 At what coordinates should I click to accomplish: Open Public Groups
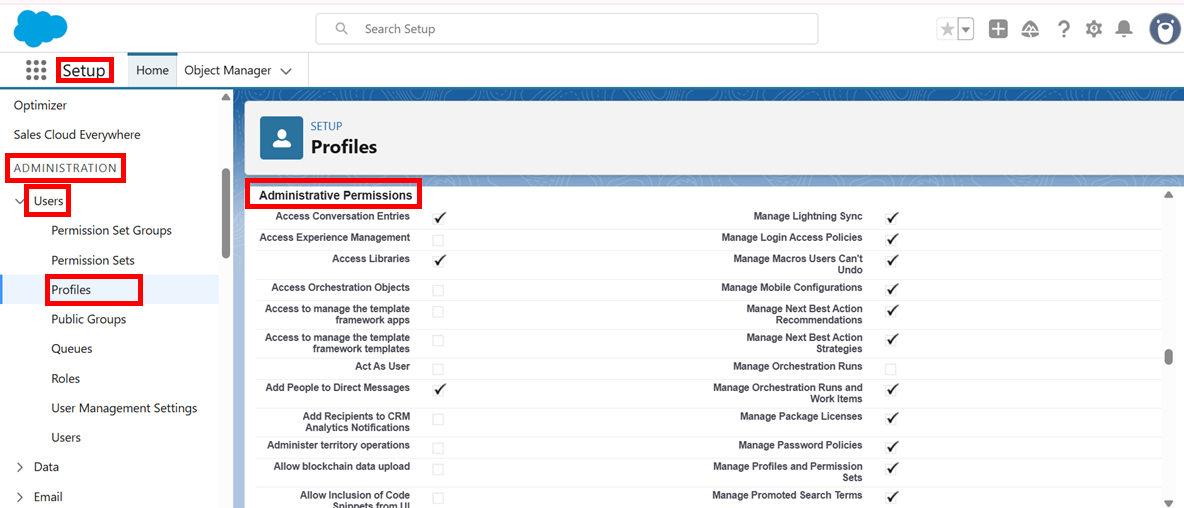(x=88, y=319)
